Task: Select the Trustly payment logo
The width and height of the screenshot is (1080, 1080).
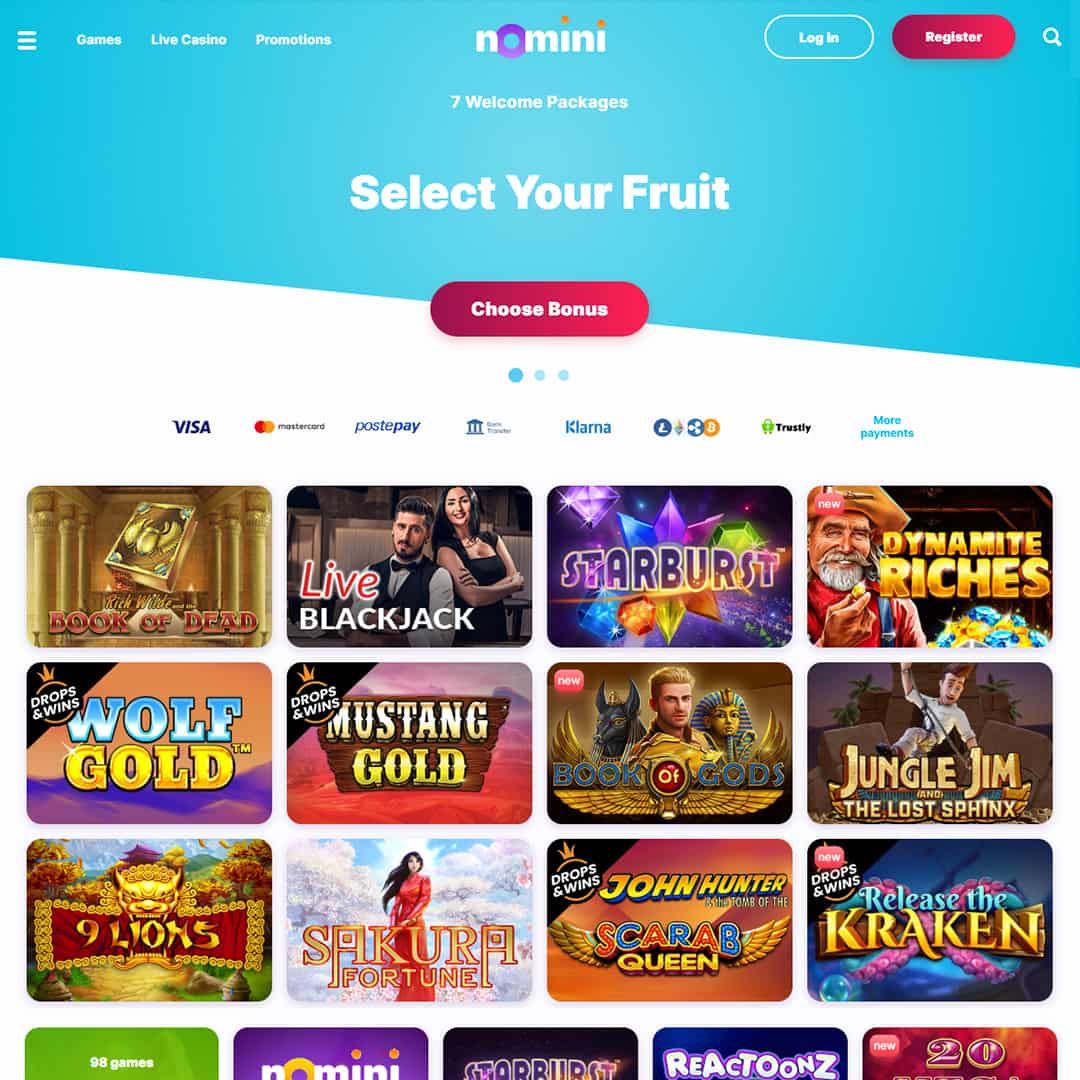Action: tap(786, 427)
